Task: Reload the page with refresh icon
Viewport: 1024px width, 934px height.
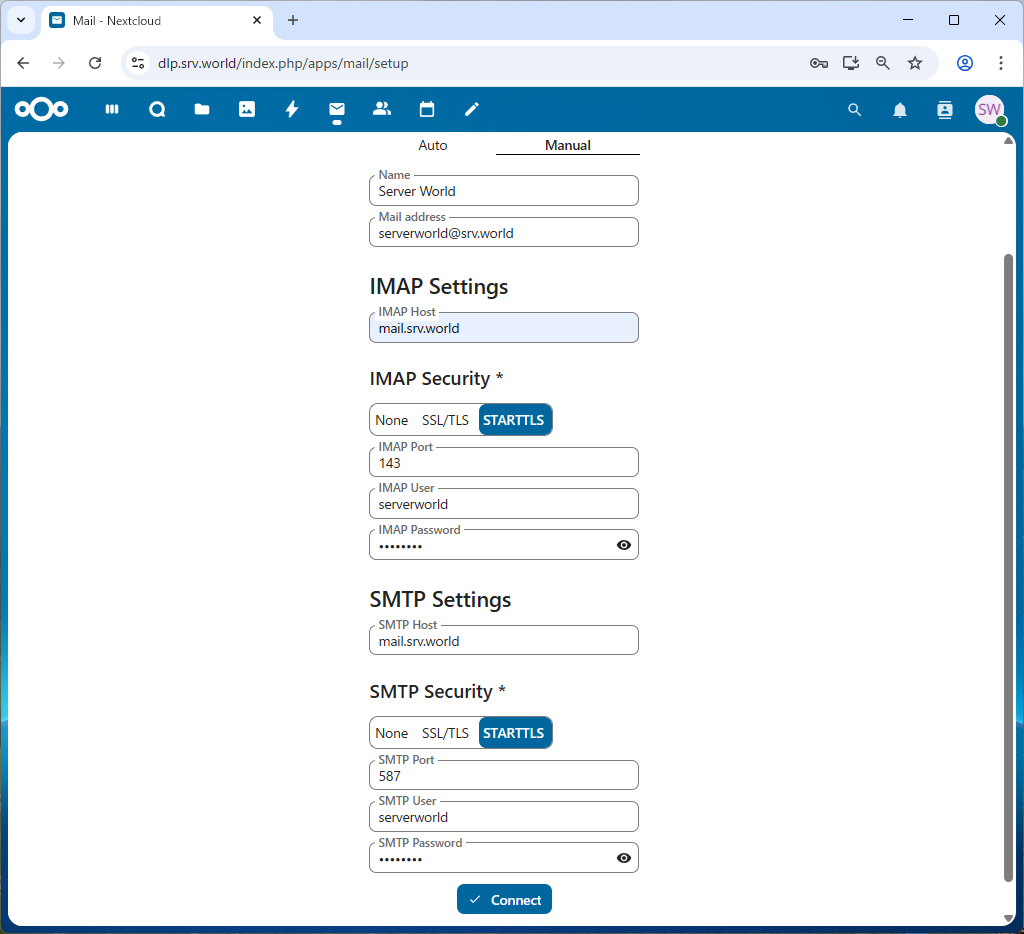Action: point(95,63)
